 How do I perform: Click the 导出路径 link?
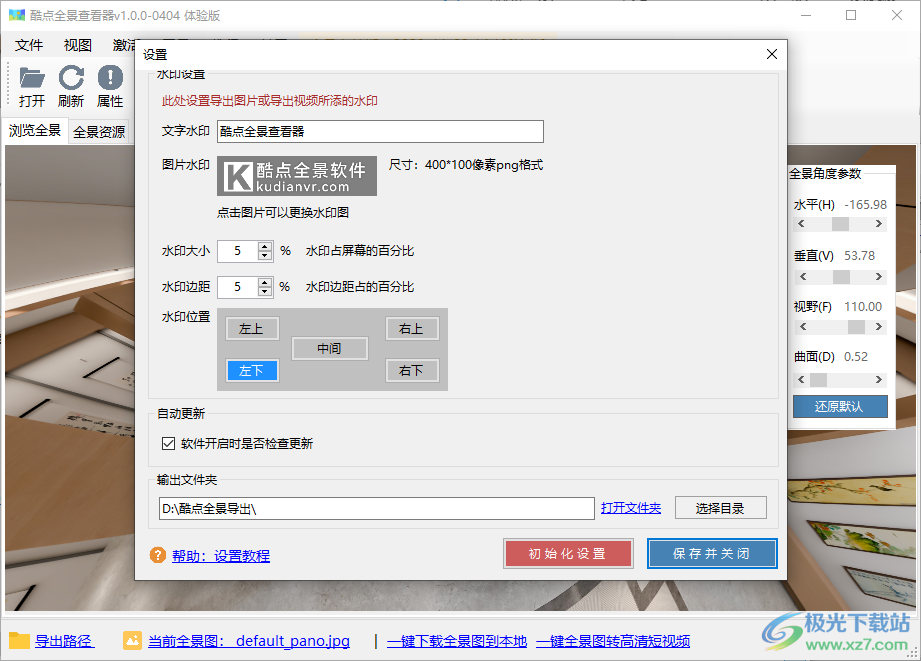(63, 641)
